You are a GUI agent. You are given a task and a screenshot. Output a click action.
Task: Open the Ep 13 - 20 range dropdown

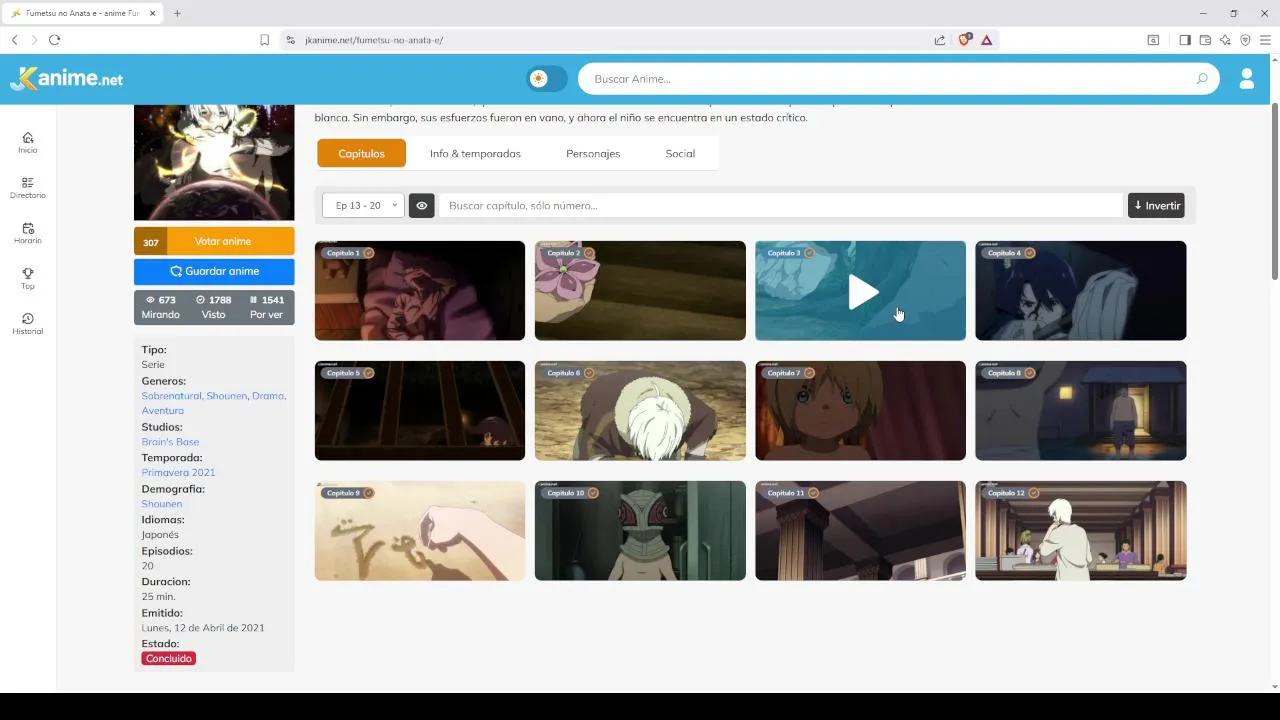click(363, 205)
